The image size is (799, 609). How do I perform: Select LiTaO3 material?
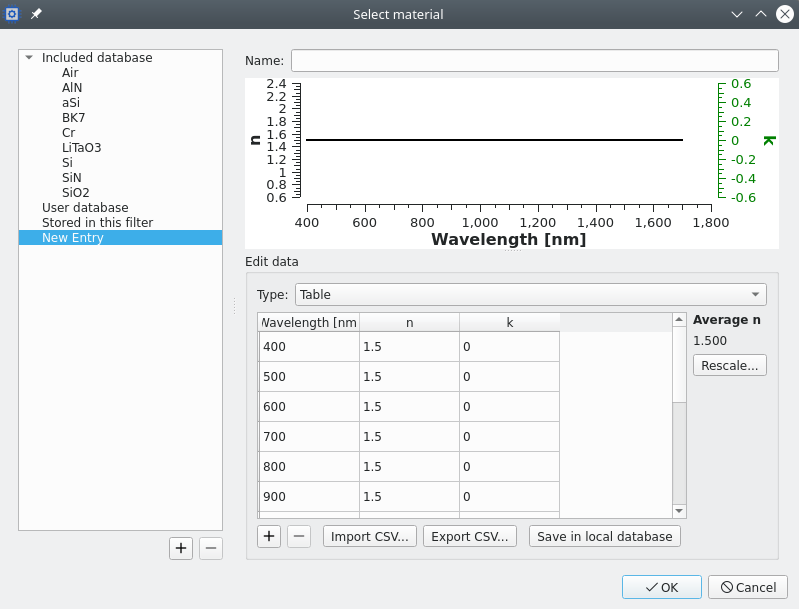pyautogui.click(x=82, y=148)
